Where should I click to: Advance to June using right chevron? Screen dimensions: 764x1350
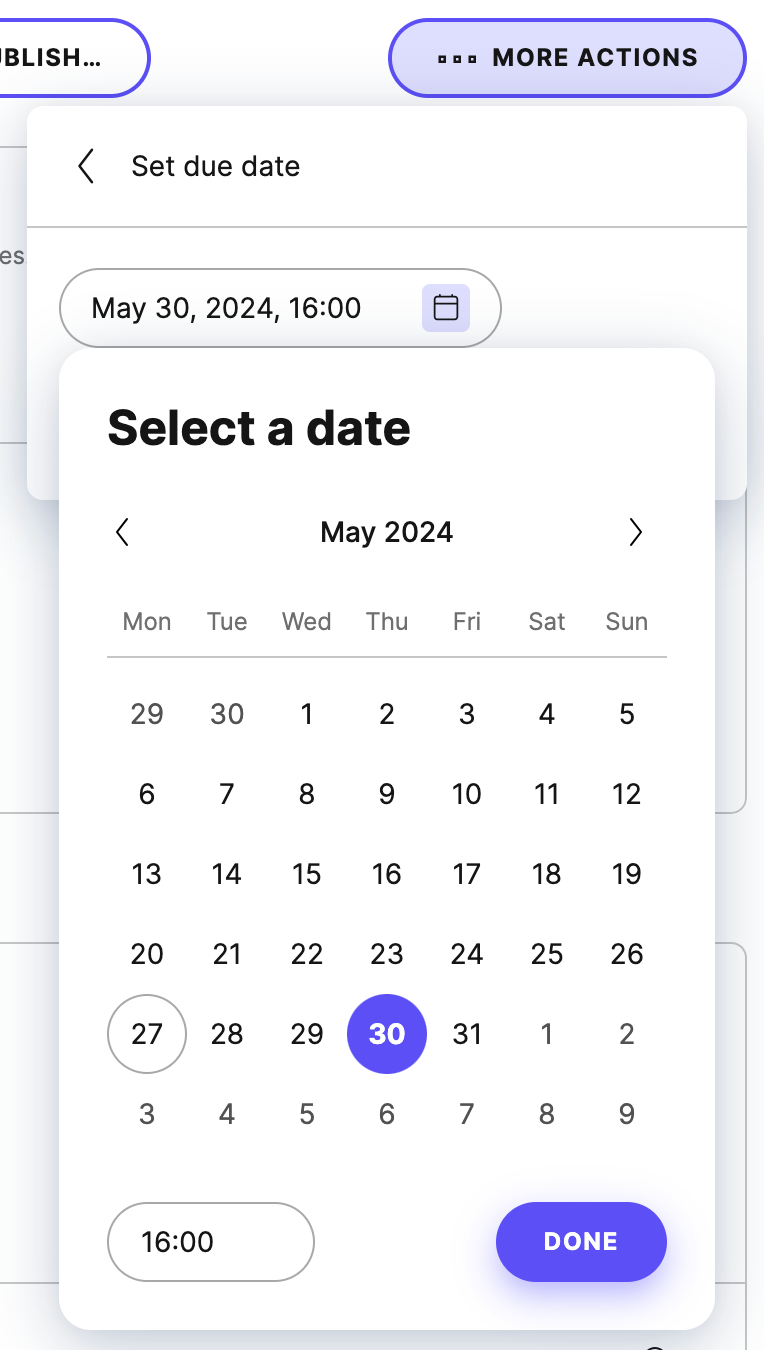click(636, 532)
